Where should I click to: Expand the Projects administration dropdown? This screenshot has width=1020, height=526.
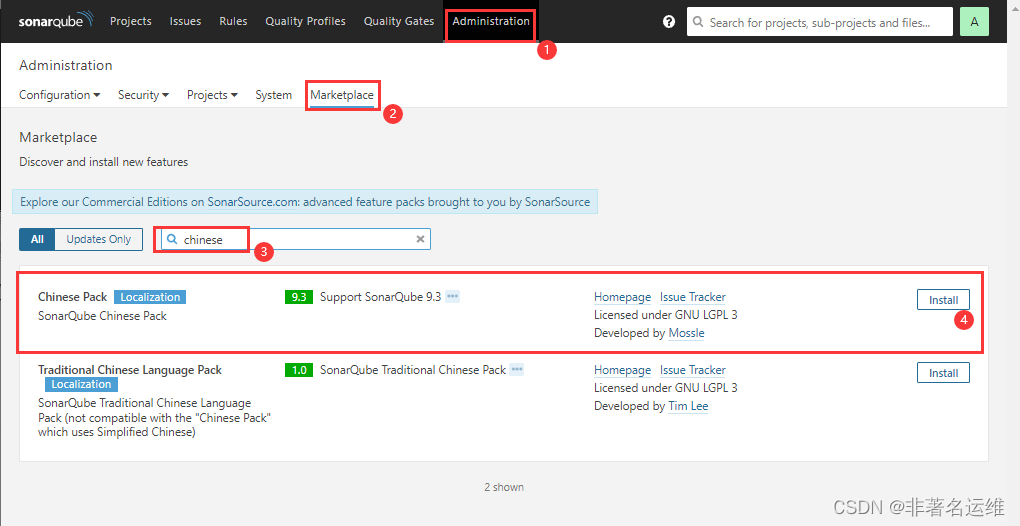[x=212, y=95]
